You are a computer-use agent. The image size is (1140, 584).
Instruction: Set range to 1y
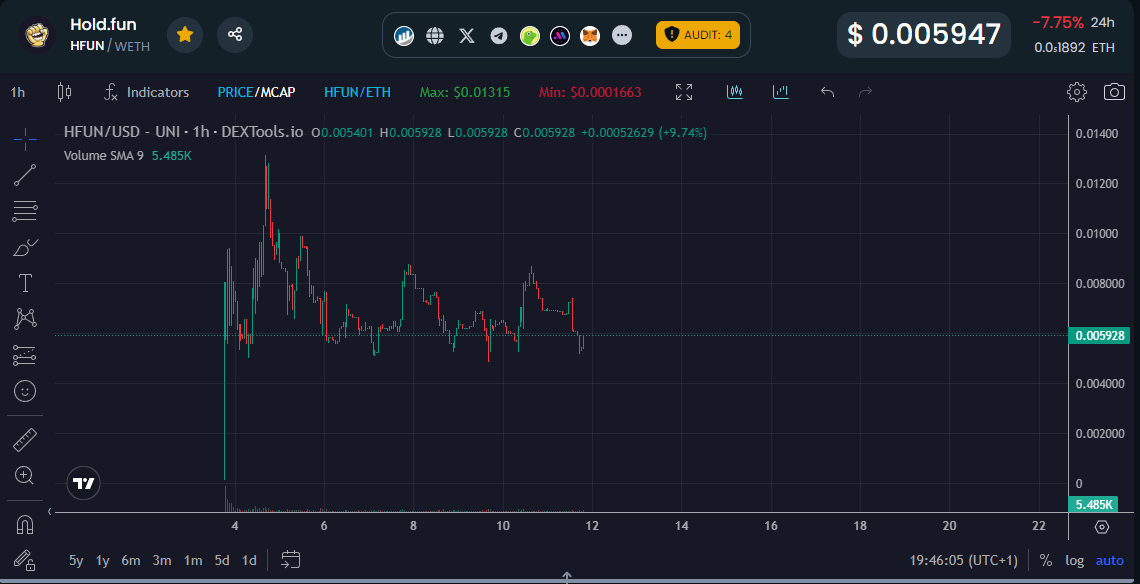(x=103, y=560)
